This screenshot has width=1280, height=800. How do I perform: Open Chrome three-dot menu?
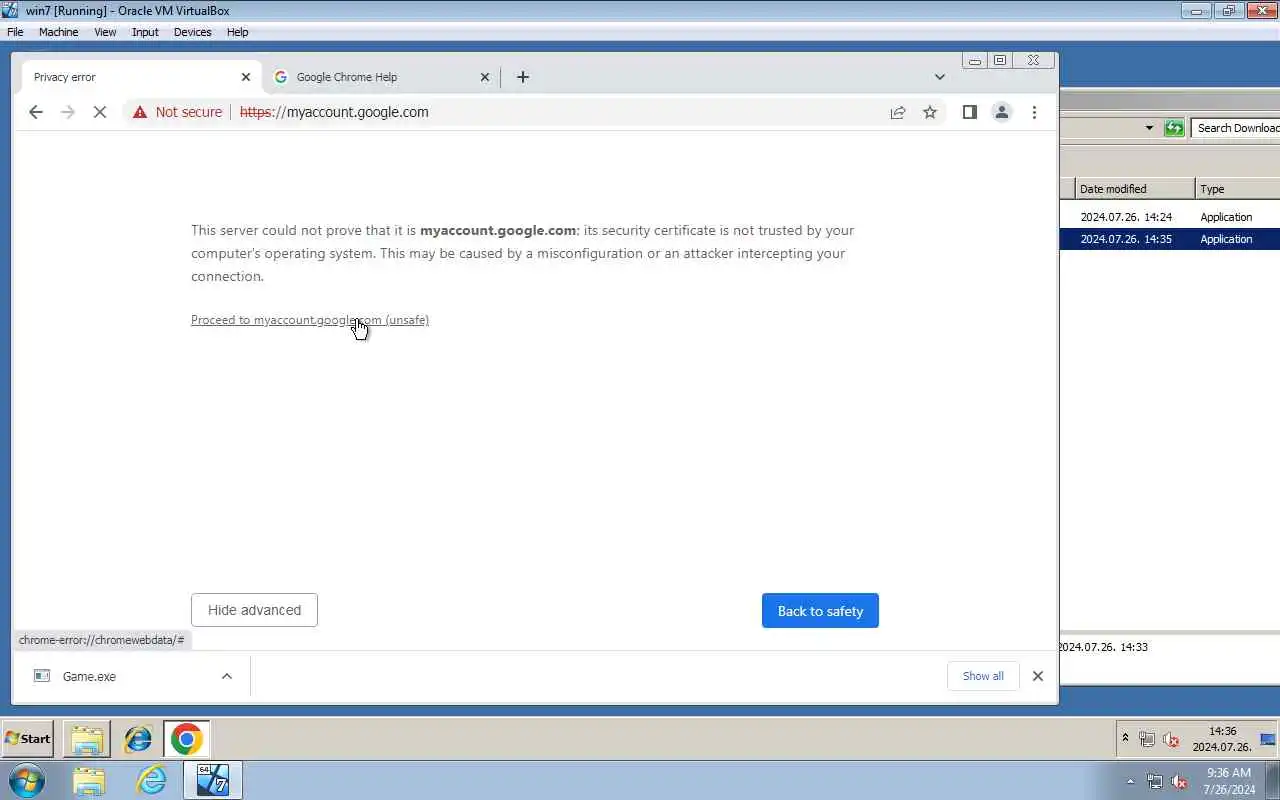tap(1034, 112)
